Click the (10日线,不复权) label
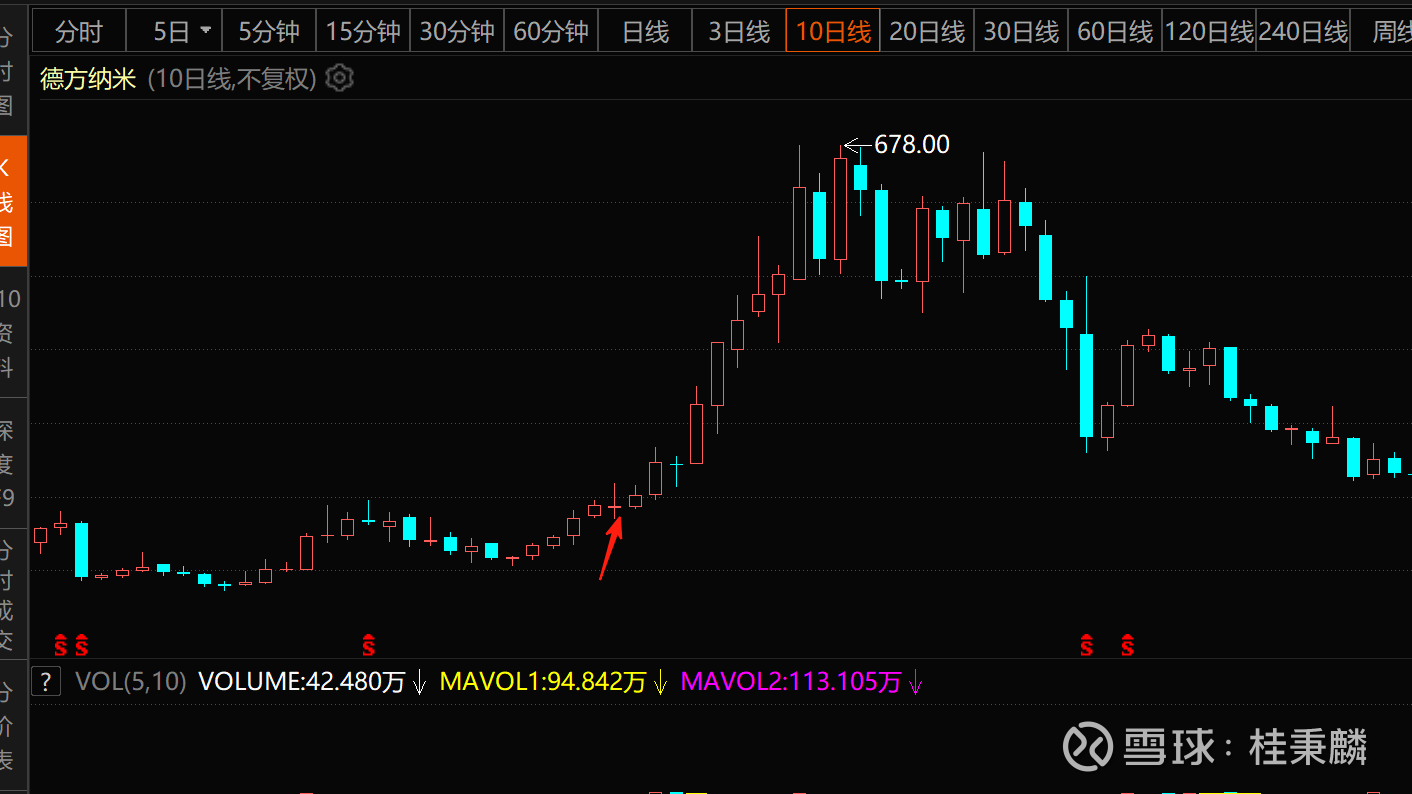The height and width of the screenshot is (794, 1412). (x=232, y=79)
